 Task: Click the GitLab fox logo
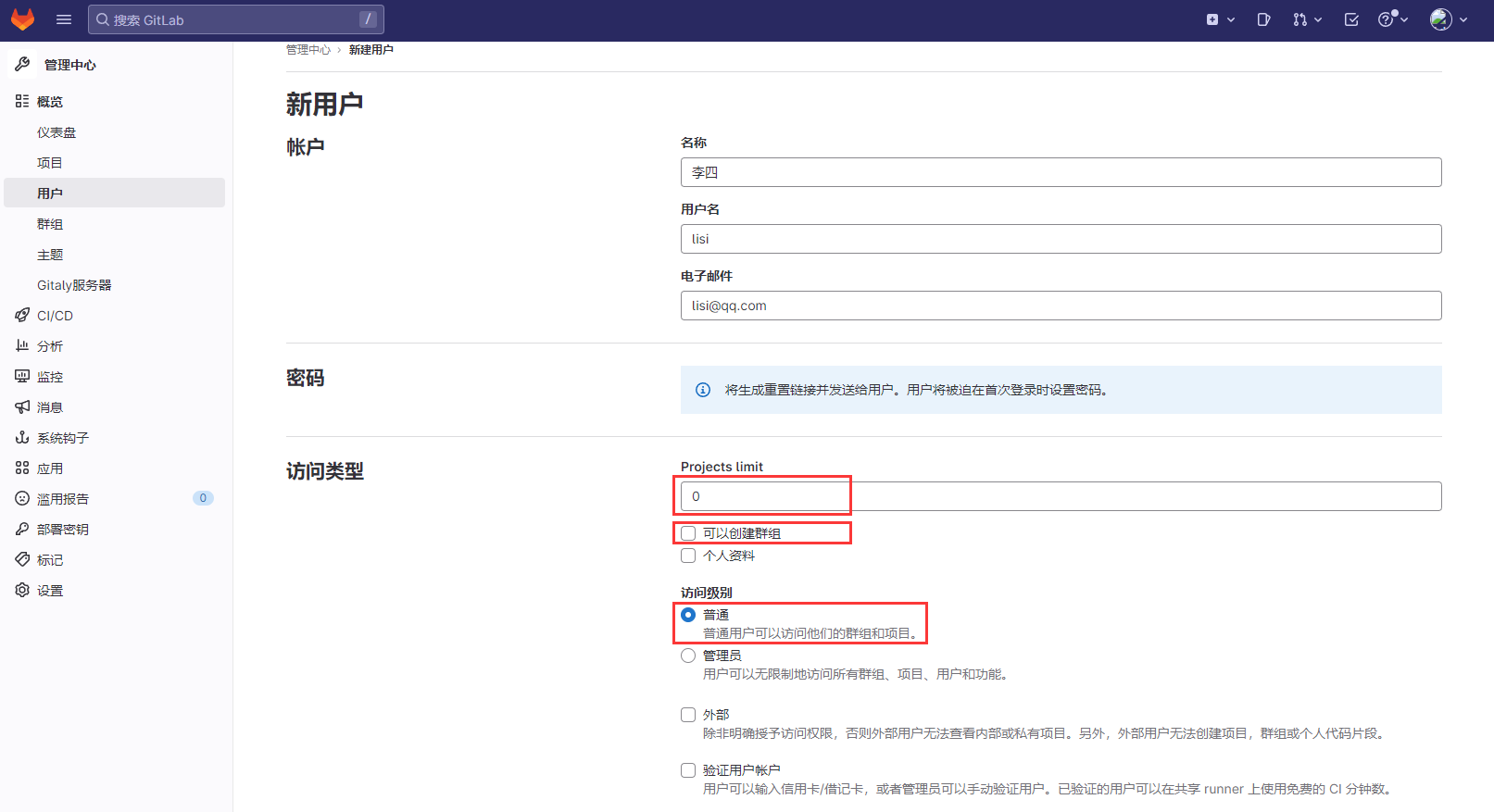22,19
